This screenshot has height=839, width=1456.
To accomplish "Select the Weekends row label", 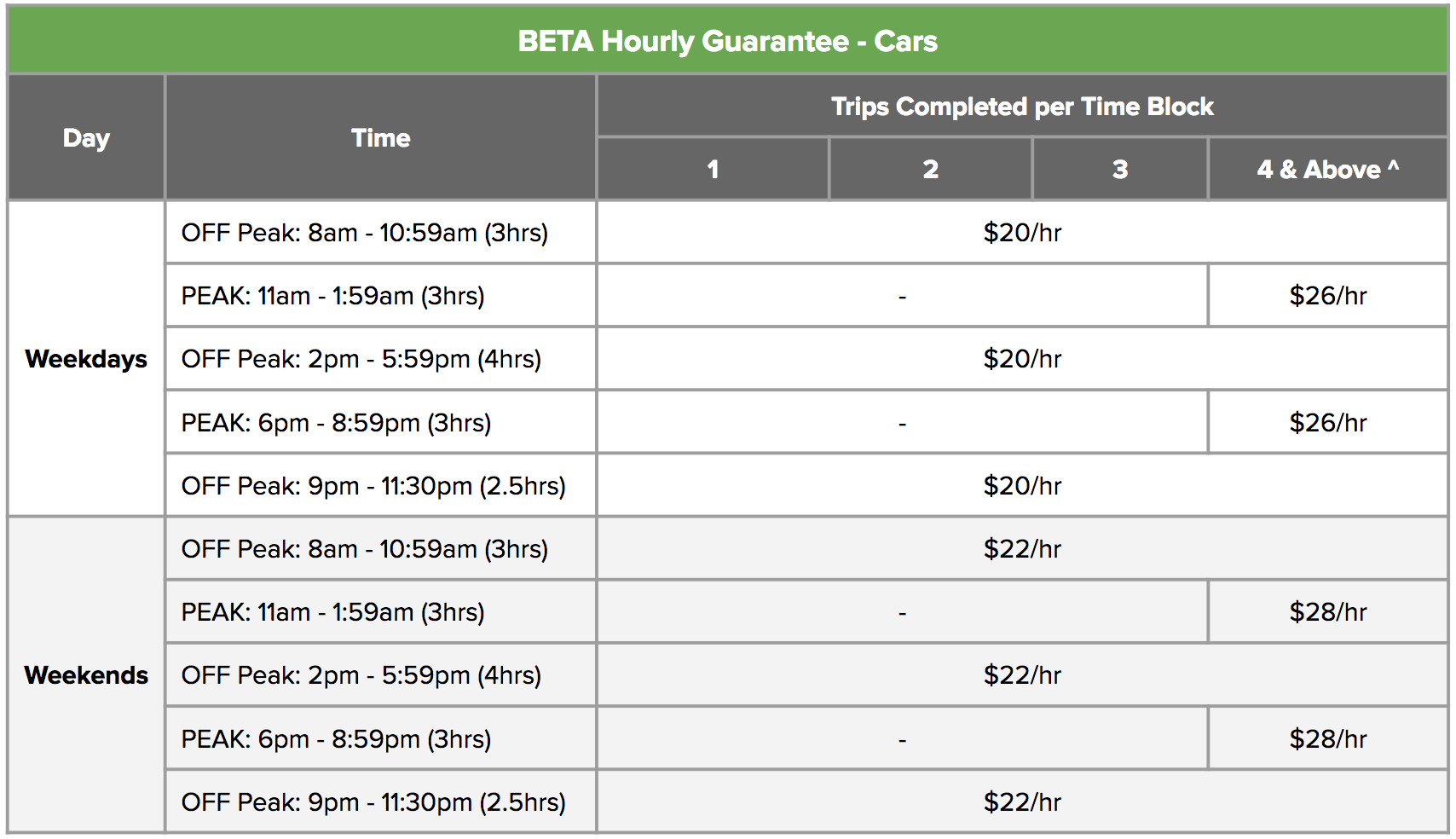I will click(x=86, y=675).
